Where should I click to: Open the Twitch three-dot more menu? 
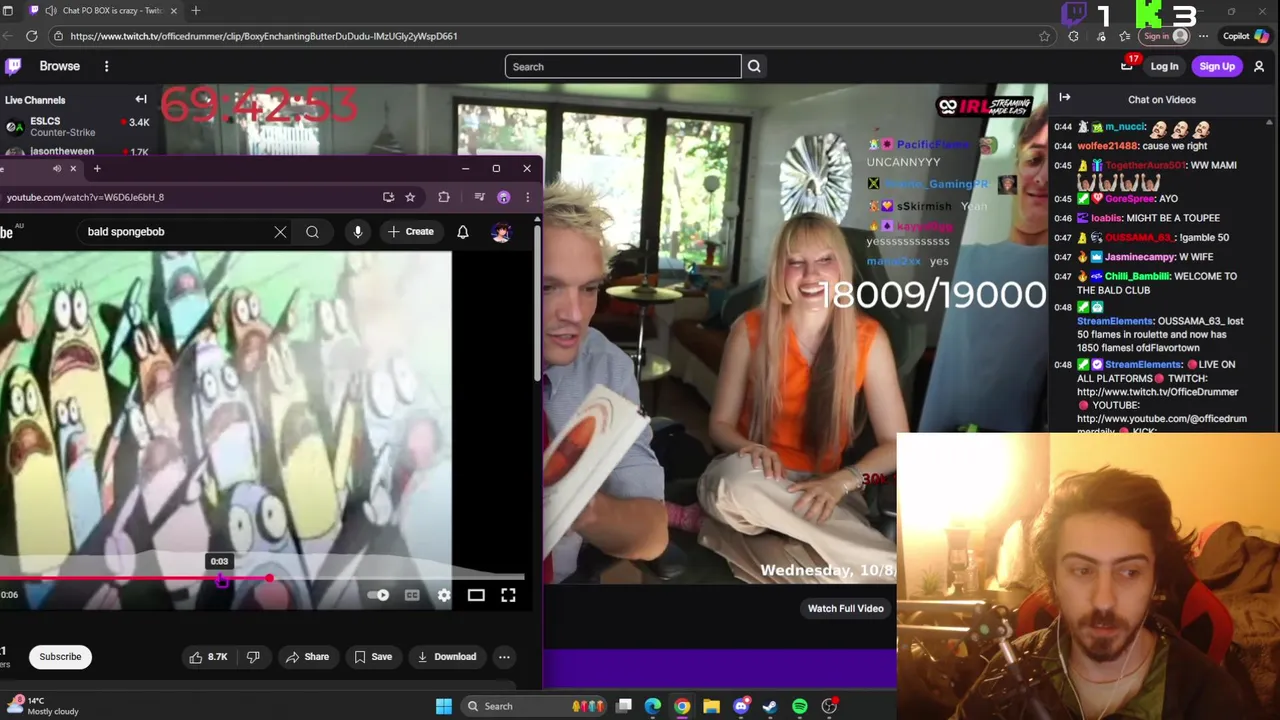[x=106, y=66]
